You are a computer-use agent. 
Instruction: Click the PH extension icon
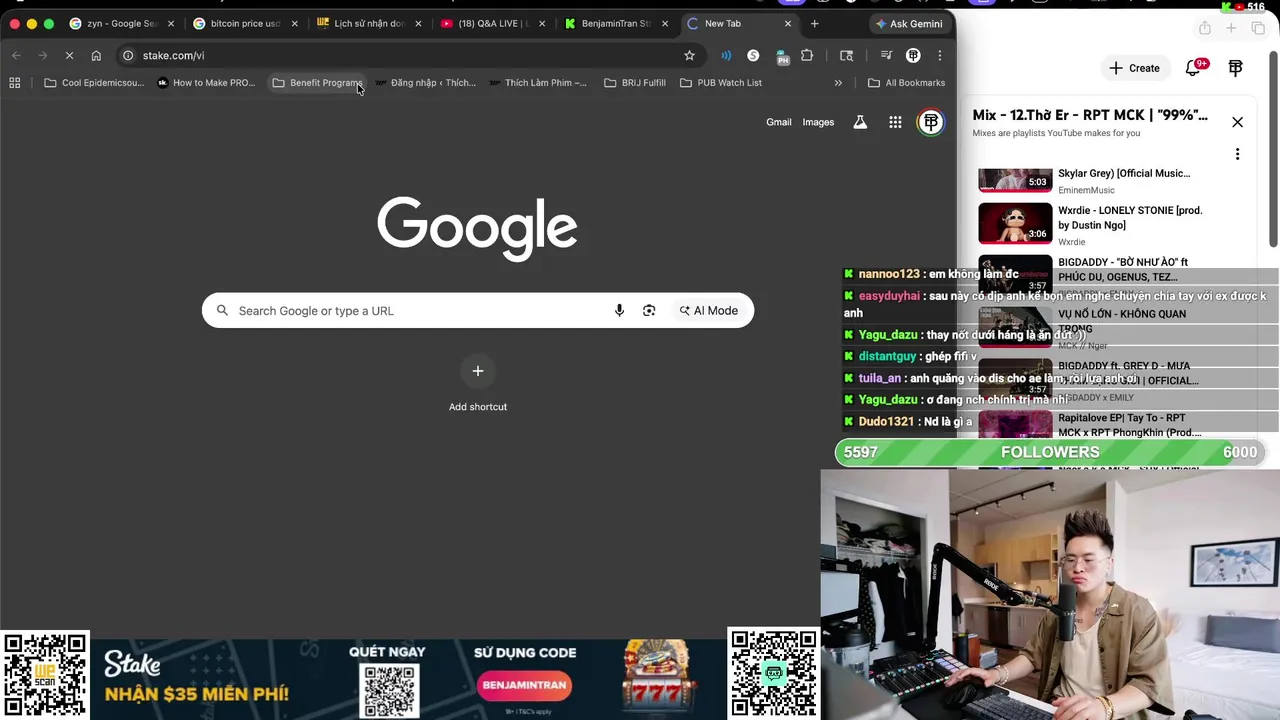tap(782, 56)
